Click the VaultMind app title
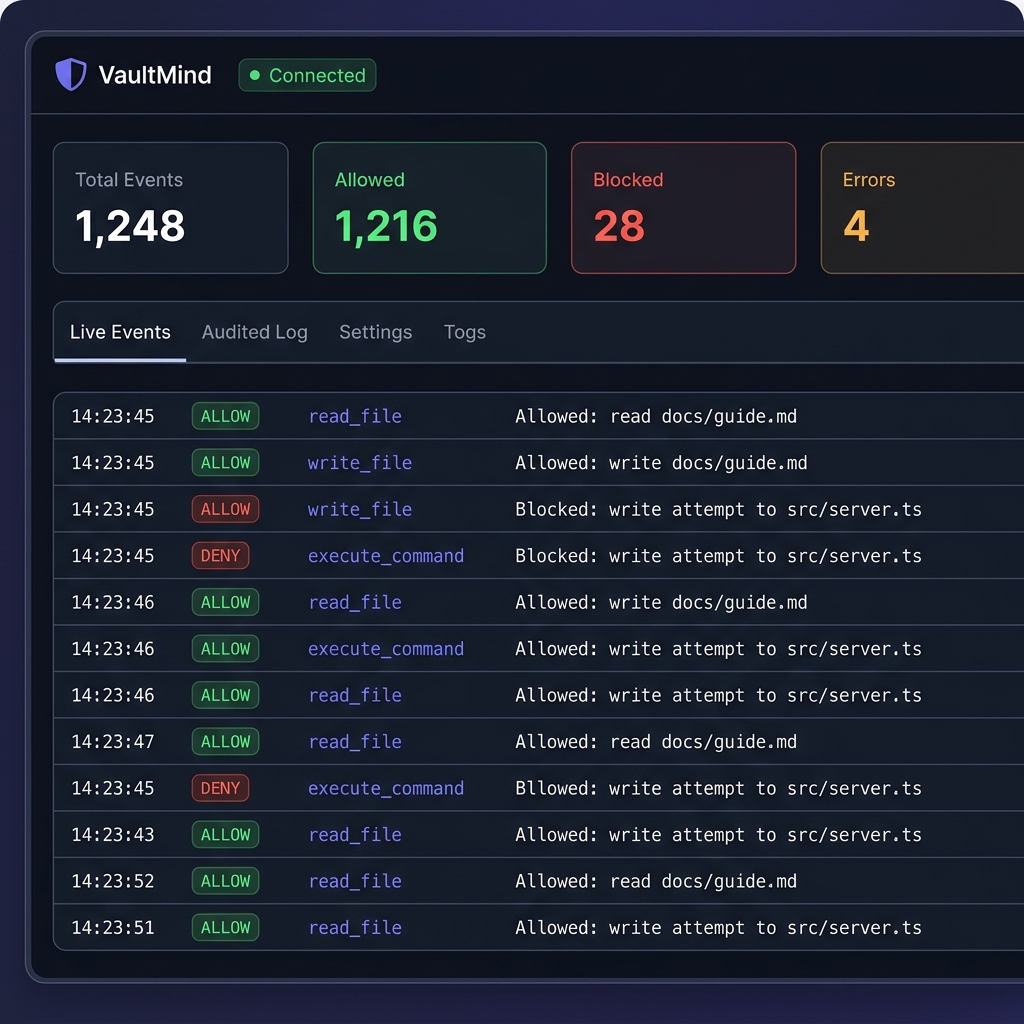The image size is (1024, 1024). [155, 75]
